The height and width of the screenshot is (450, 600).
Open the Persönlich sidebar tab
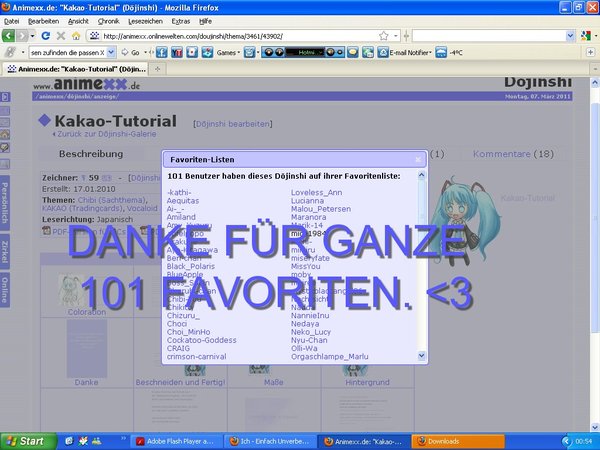[x=5, y=203]
